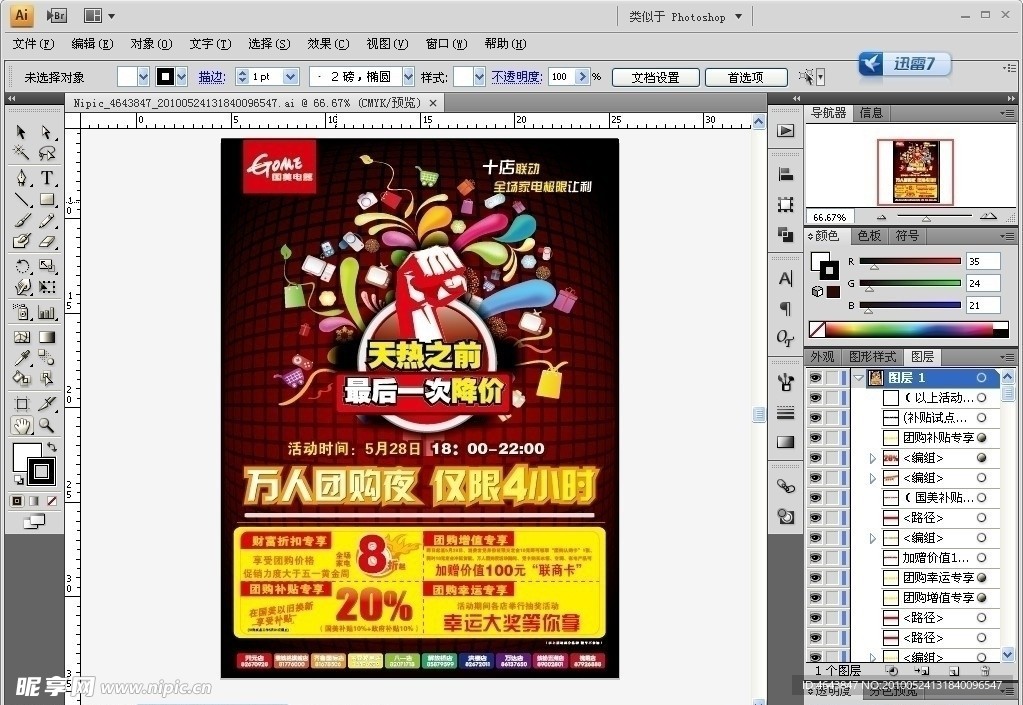The image size is (1023, 705).
Task: Open brush 2 磅，椭圆 dropdown
Action: (408, 77)
